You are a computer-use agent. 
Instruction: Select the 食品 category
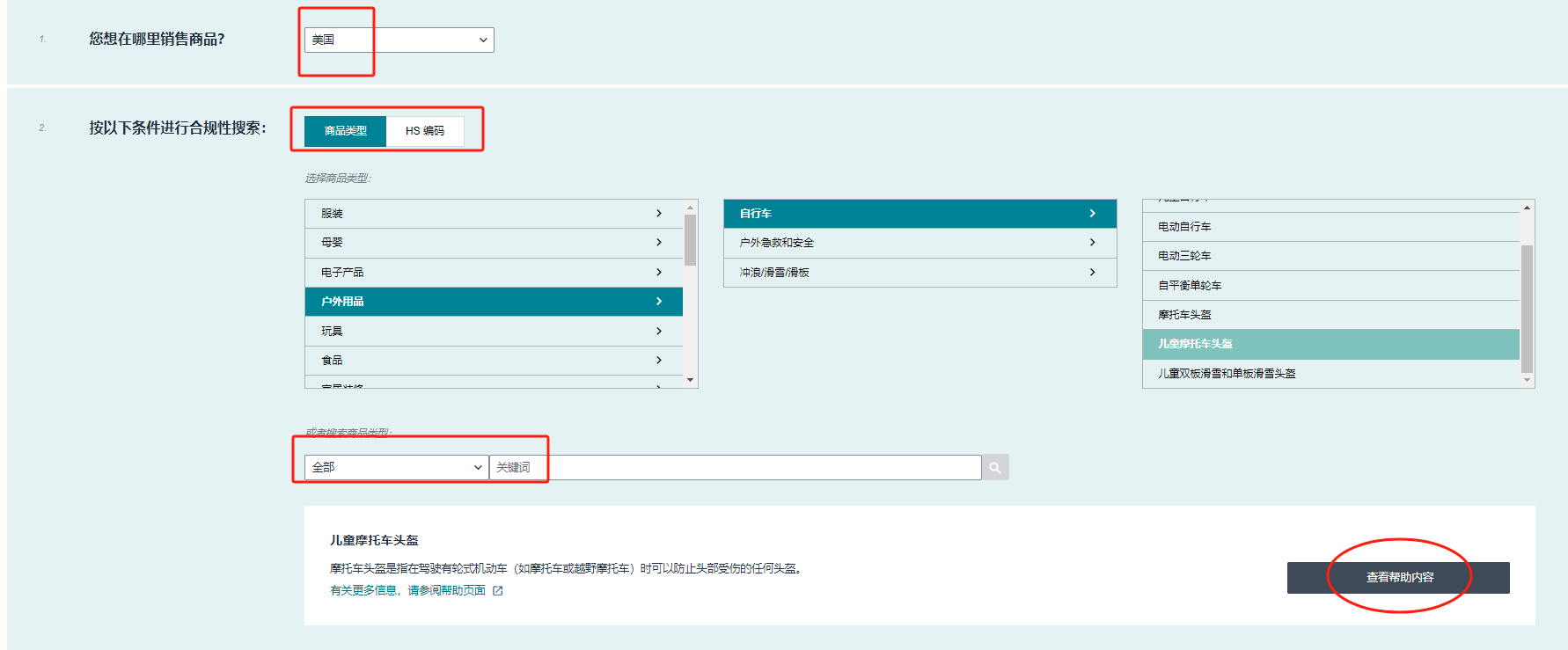pos(494,361)
